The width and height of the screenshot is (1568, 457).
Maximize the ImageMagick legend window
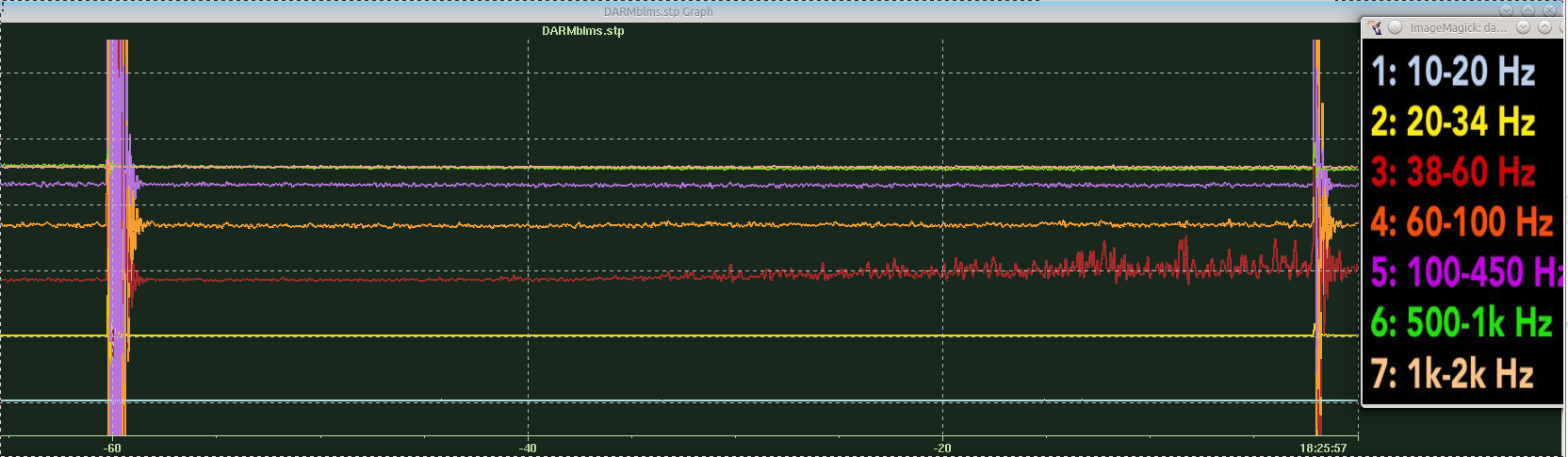click(x=1544, y=26)
